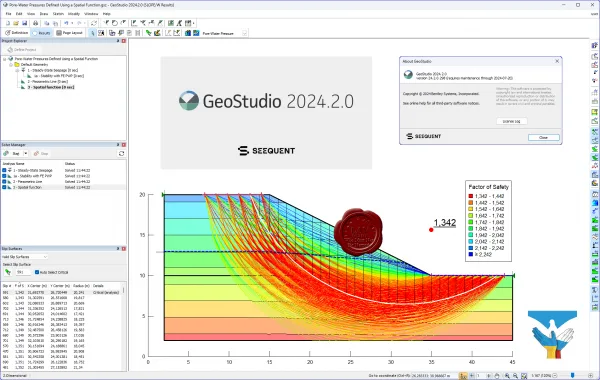
Task: Click the green select slip surface icon
Action: (x=8, y=272)
